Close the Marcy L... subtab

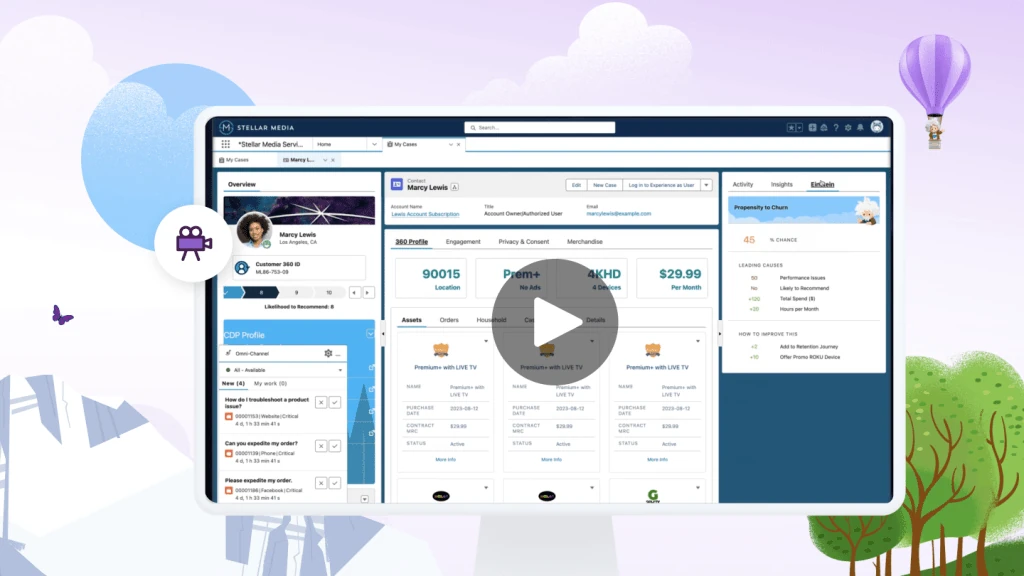(333, 160)
